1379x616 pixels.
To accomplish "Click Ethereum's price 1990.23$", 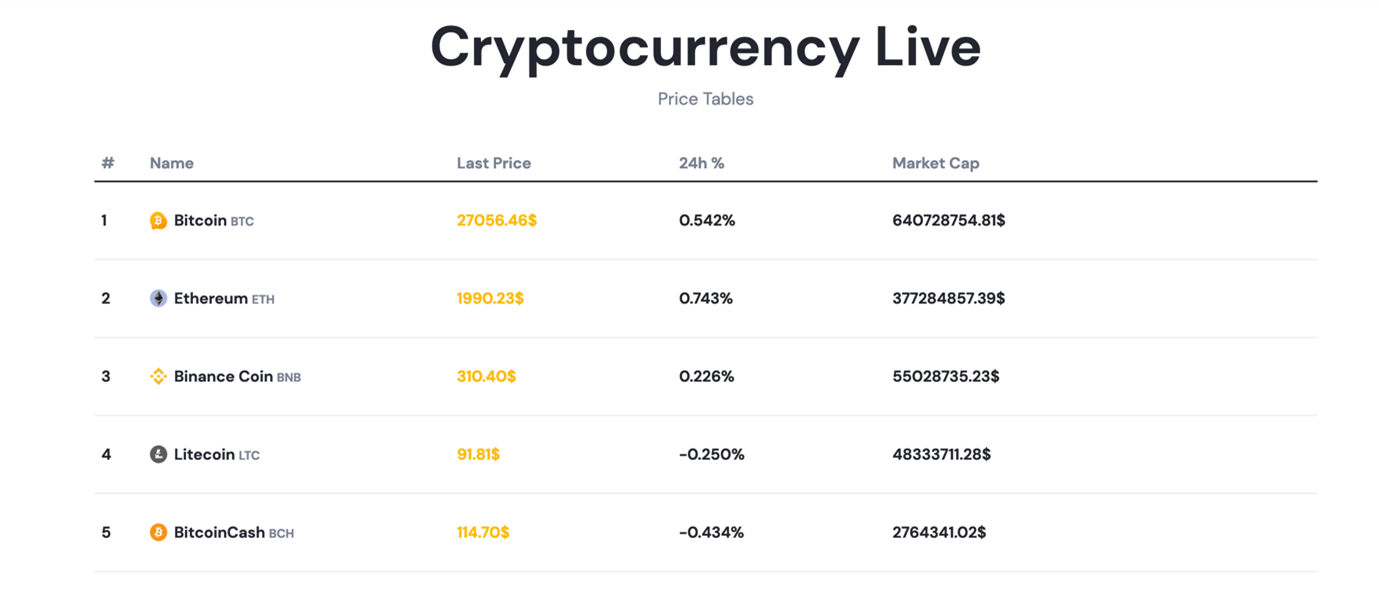I will point(490,298).
